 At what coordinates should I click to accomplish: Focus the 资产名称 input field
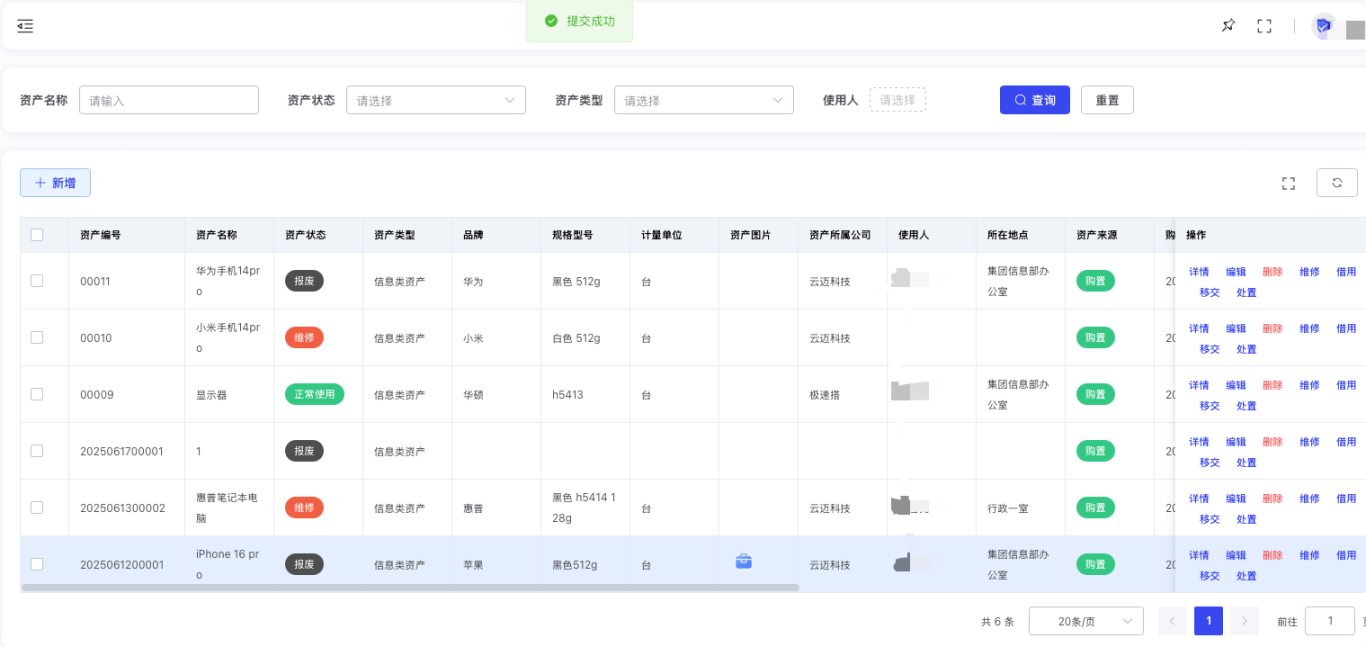coord(169,100)
